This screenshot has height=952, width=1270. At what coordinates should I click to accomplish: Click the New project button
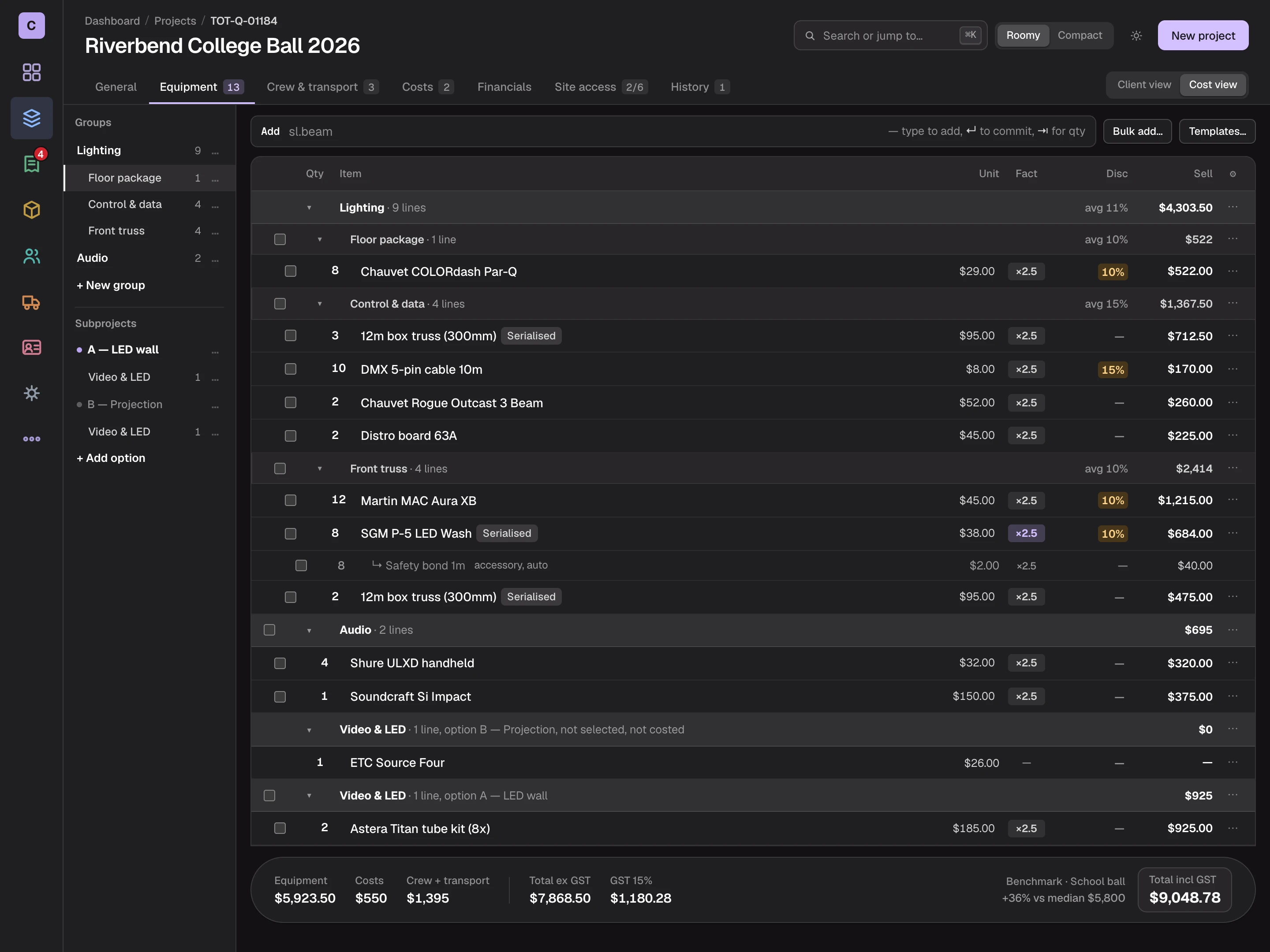pos(1203,36)
